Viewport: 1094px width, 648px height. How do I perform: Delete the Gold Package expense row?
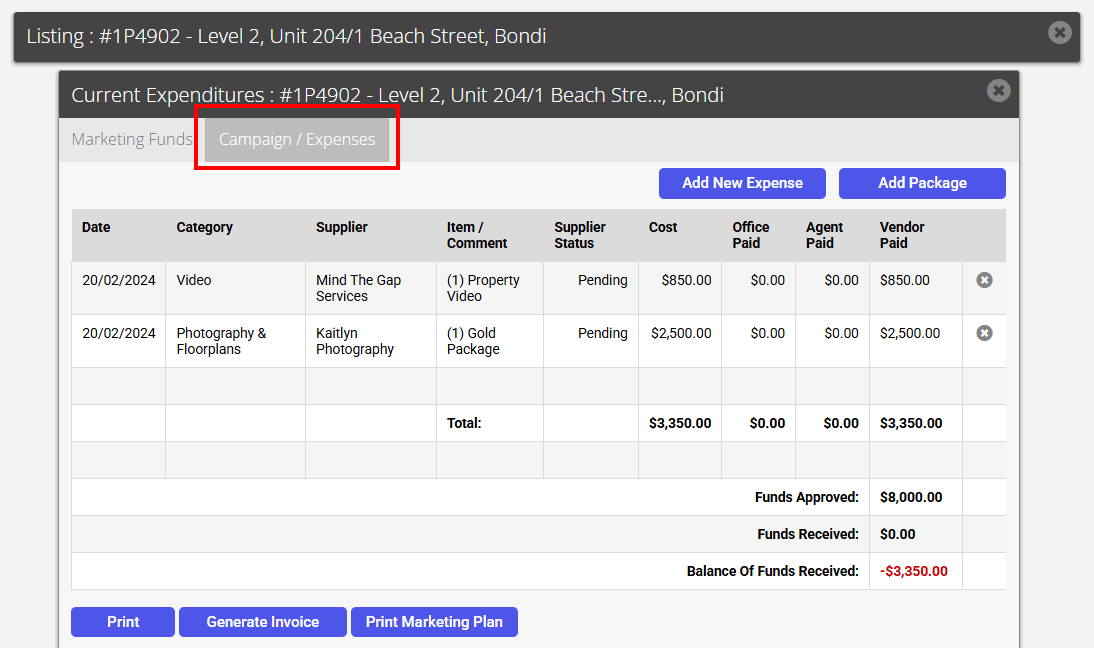[x=984, y=333]
